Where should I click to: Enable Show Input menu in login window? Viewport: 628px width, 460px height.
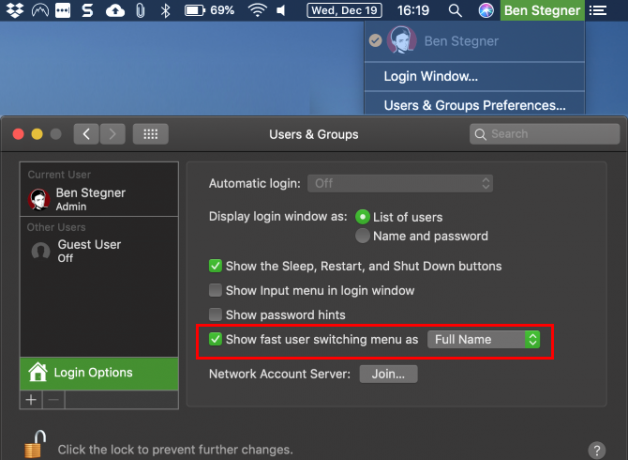click(x=215, y=290)
